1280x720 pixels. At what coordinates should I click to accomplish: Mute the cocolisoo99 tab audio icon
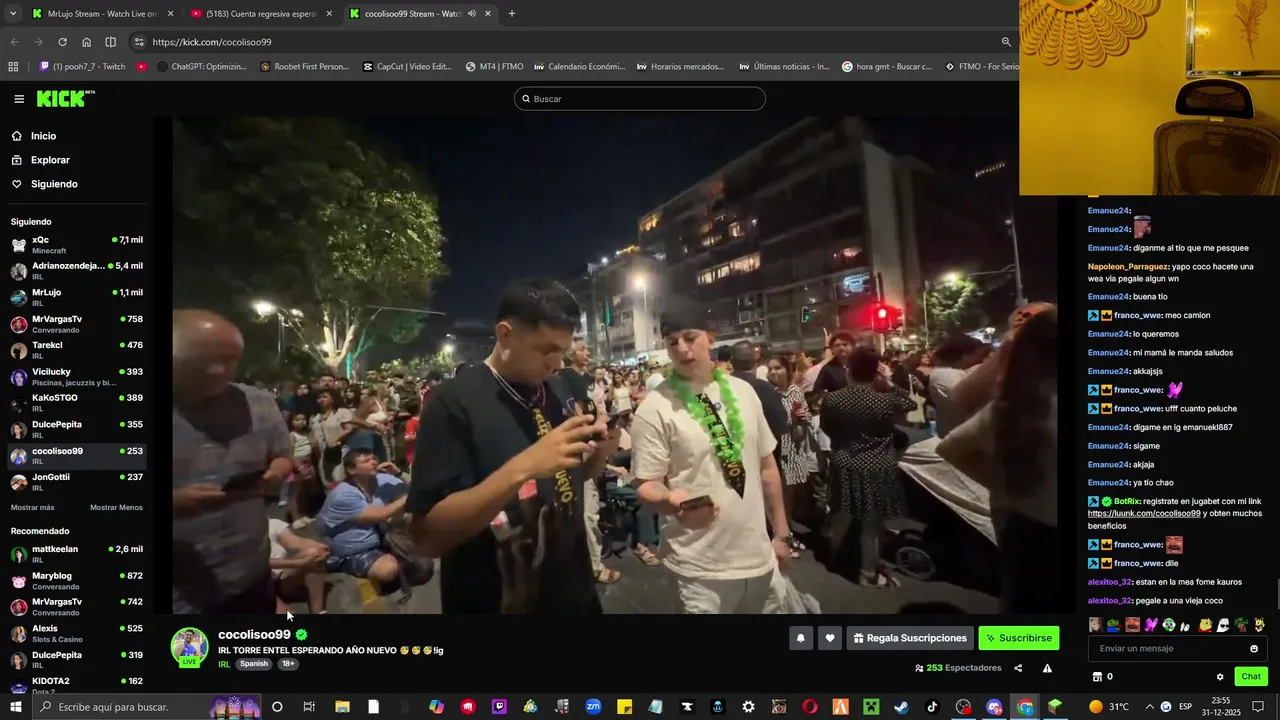[x=471, y=14]
